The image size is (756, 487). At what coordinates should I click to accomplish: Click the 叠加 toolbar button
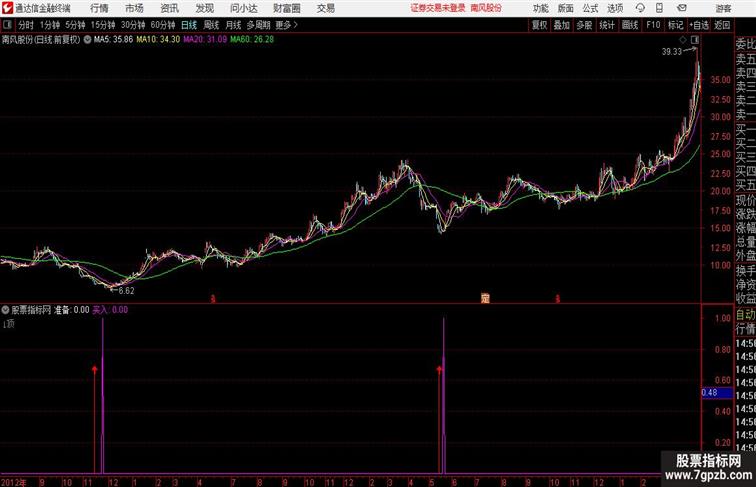point(562,25)
